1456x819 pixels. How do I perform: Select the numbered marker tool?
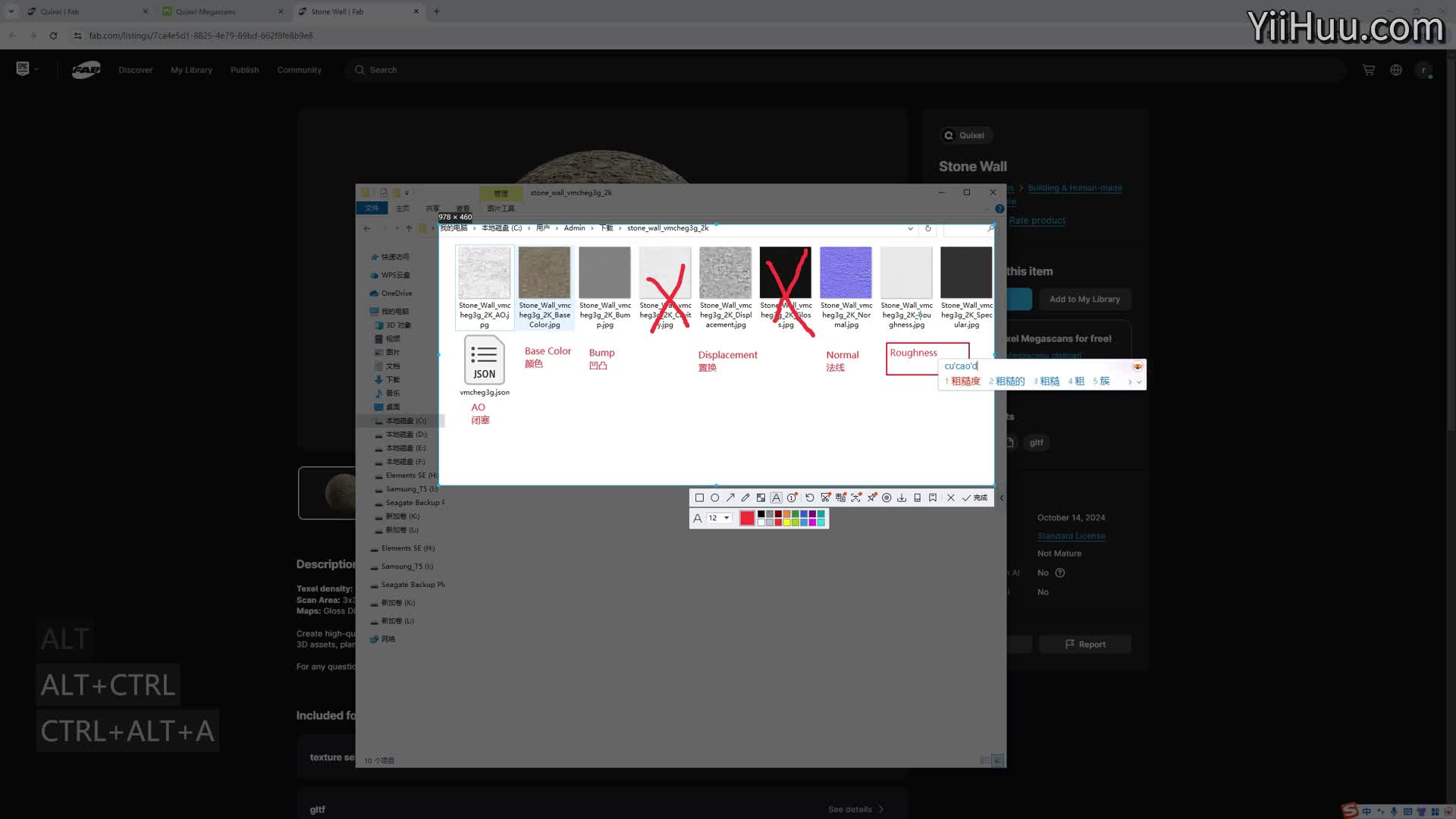pyautogui.click(x=792, y=498)
